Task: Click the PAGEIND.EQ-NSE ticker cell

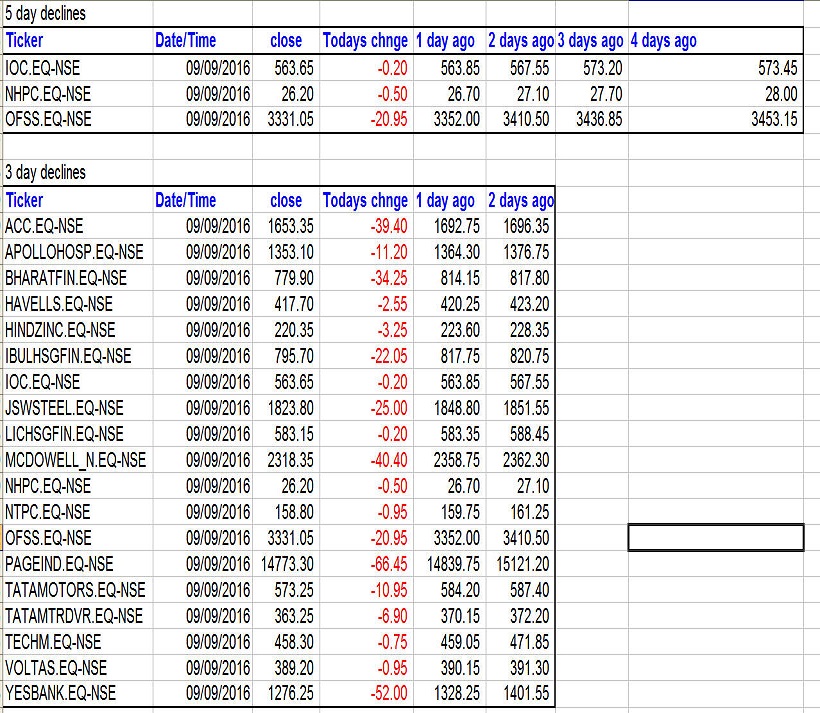Action: pos(60,564)
